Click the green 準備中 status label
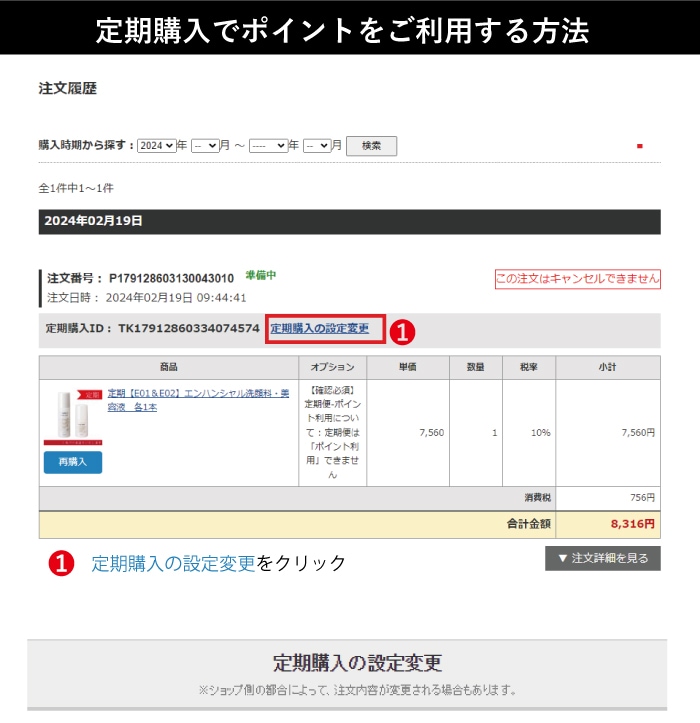 261,276
